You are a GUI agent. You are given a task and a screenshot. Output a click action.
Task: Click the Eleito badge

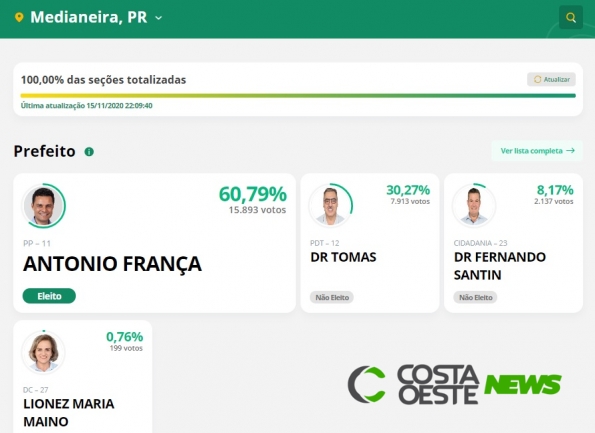pos(49,296)
